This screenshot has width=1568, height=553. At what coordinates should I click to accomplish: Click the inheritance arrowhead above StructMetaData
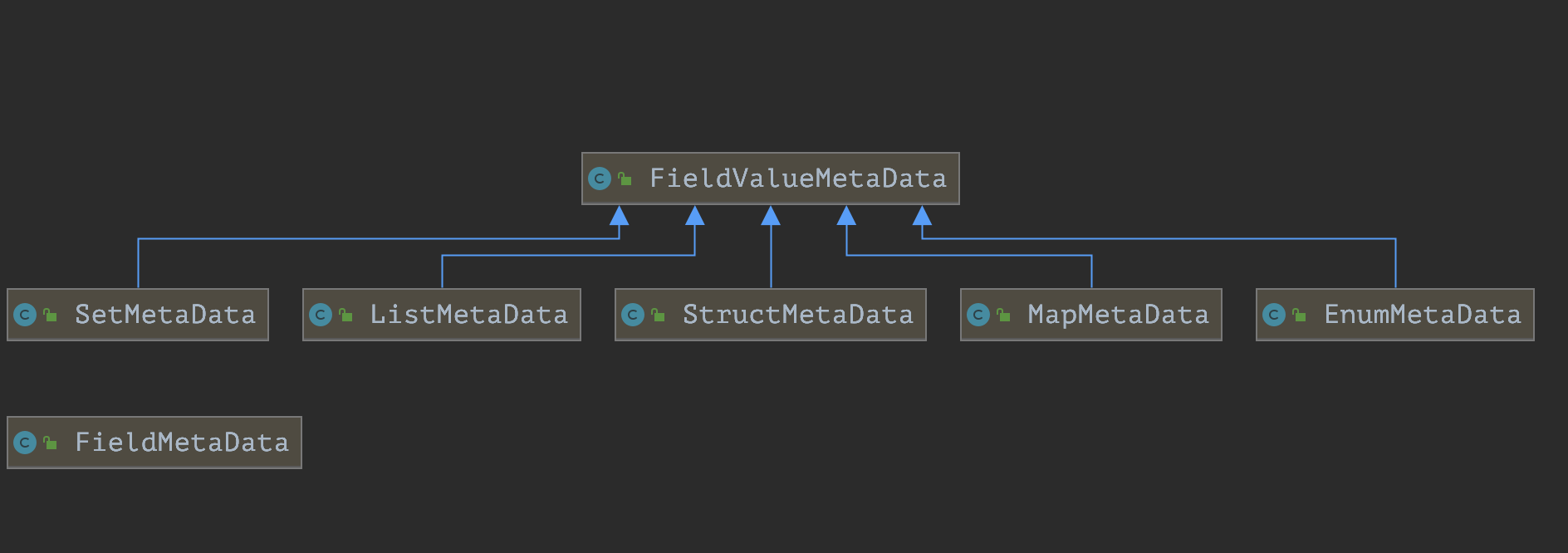[x=771, y=216]
